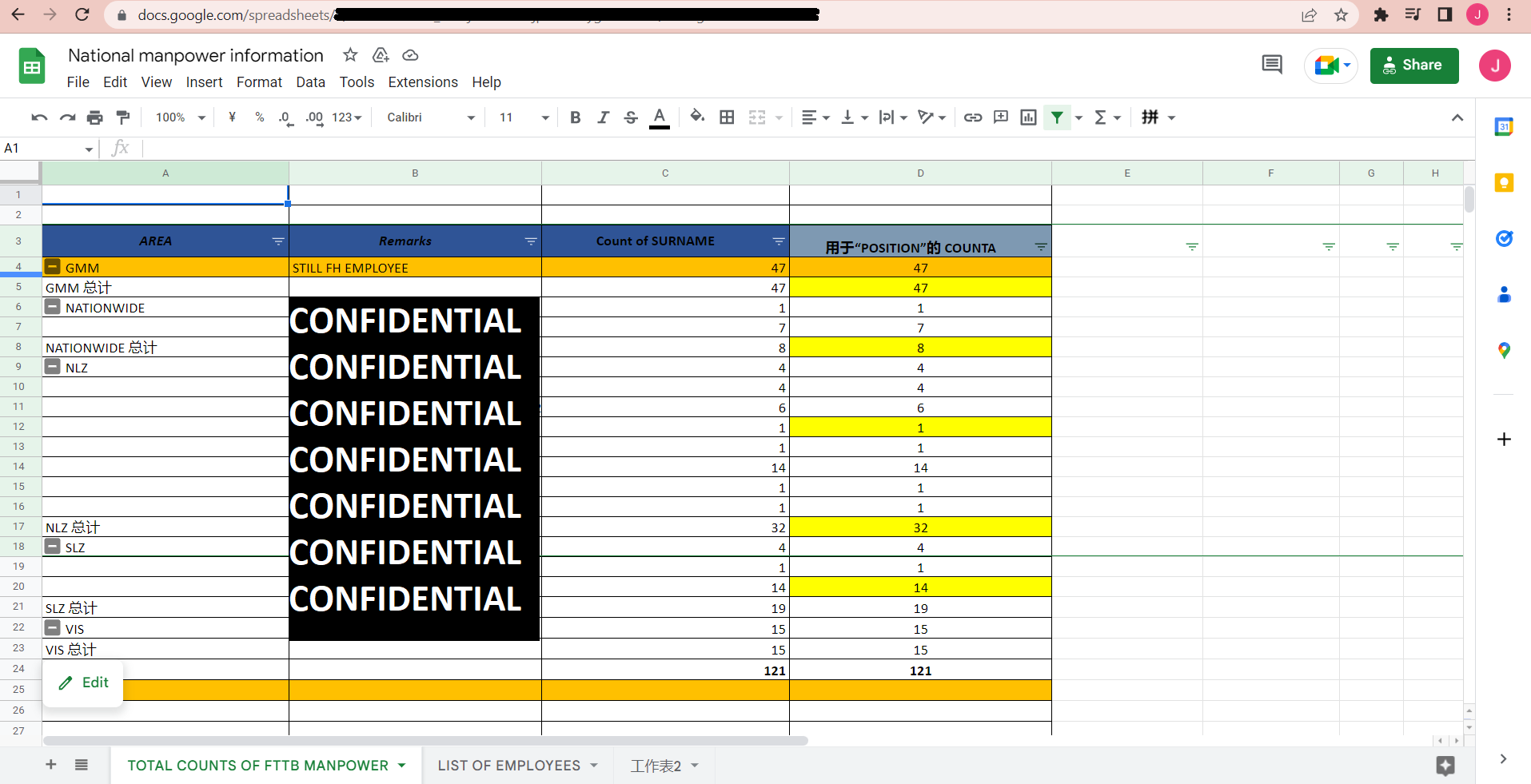This screenshot has width=1531, height=784.
Task: Open the Data menu
Action: tap(310, 82)
